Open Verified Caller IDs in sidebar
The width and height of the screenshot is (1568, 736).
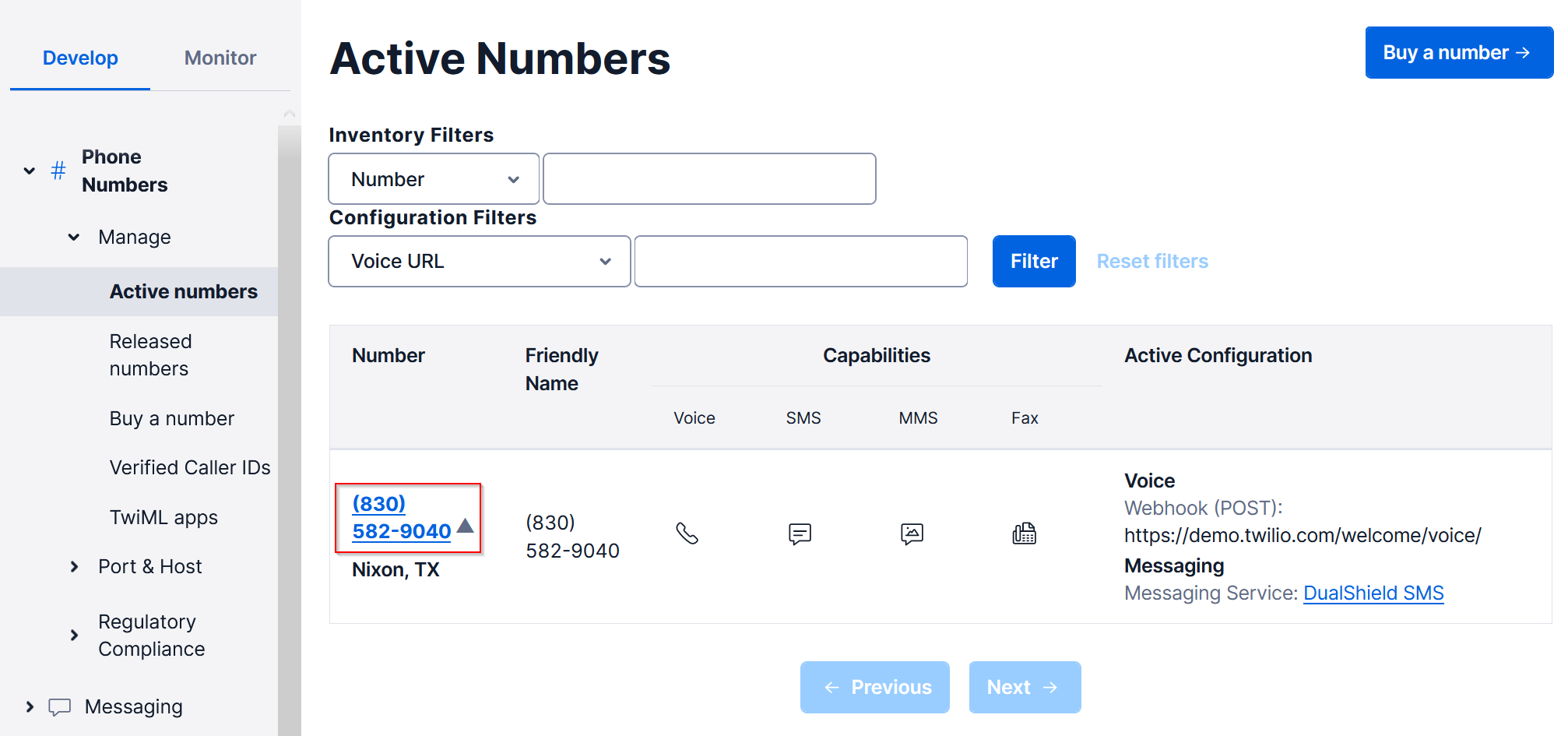[190, 468]
